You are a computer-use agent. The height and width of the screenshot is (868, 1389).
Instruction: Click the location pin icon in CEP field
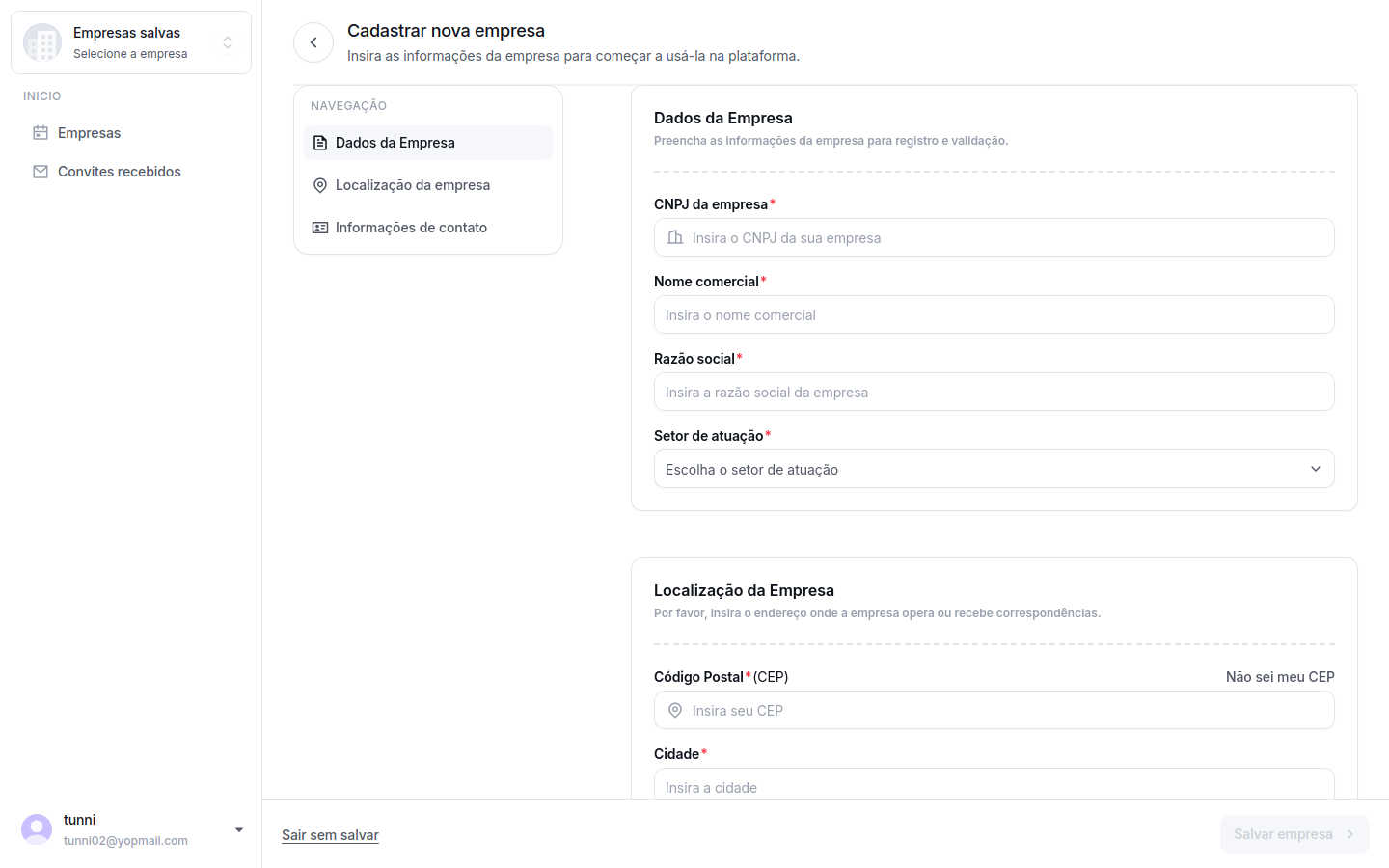point(675,711)
